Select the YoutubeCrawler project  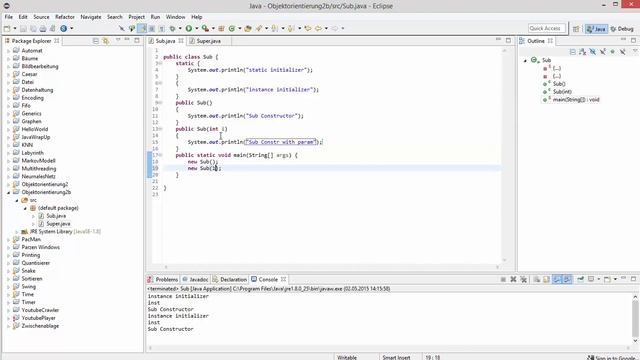(40, 310)
